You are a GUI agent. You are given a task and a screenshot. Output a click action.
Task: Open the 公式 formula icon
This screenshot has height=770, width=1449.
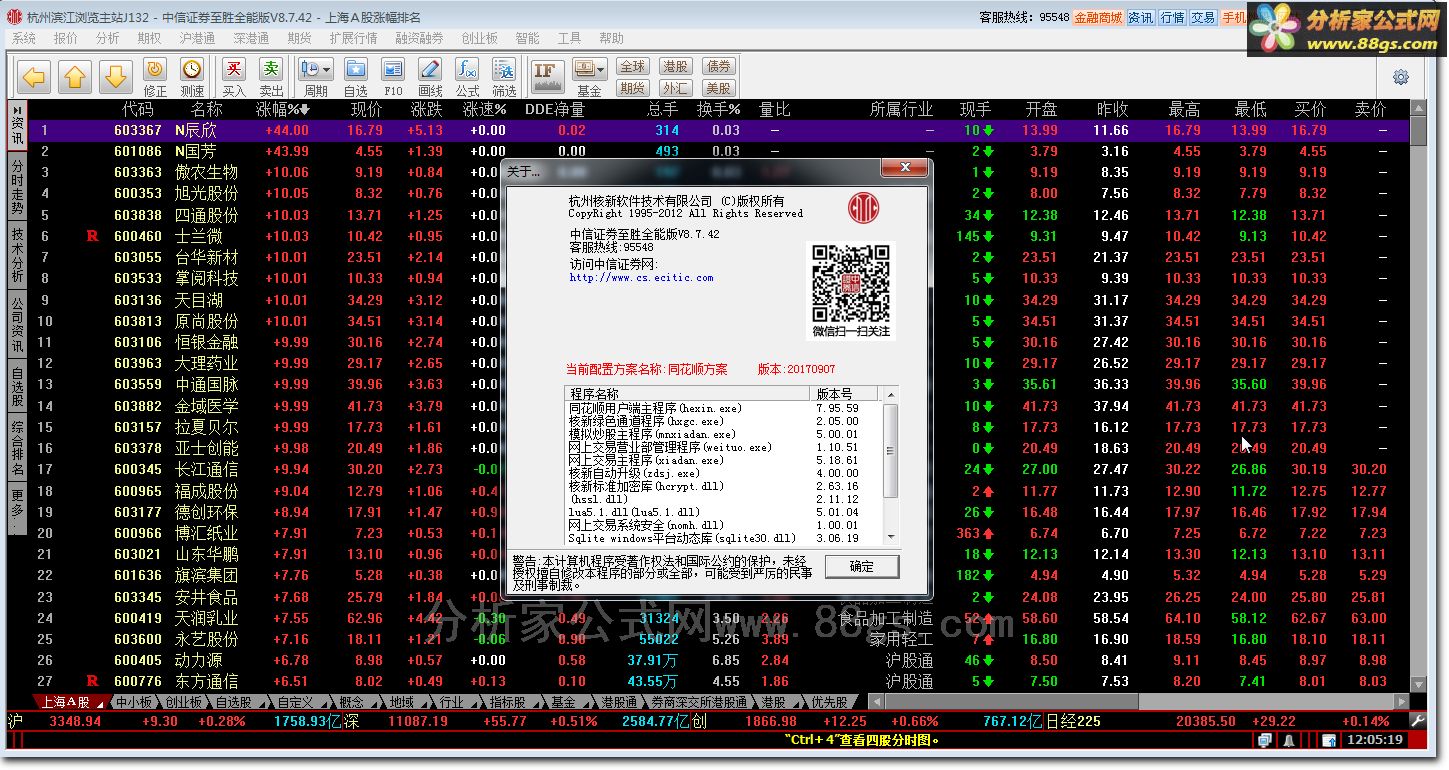(x=467, y=77)
